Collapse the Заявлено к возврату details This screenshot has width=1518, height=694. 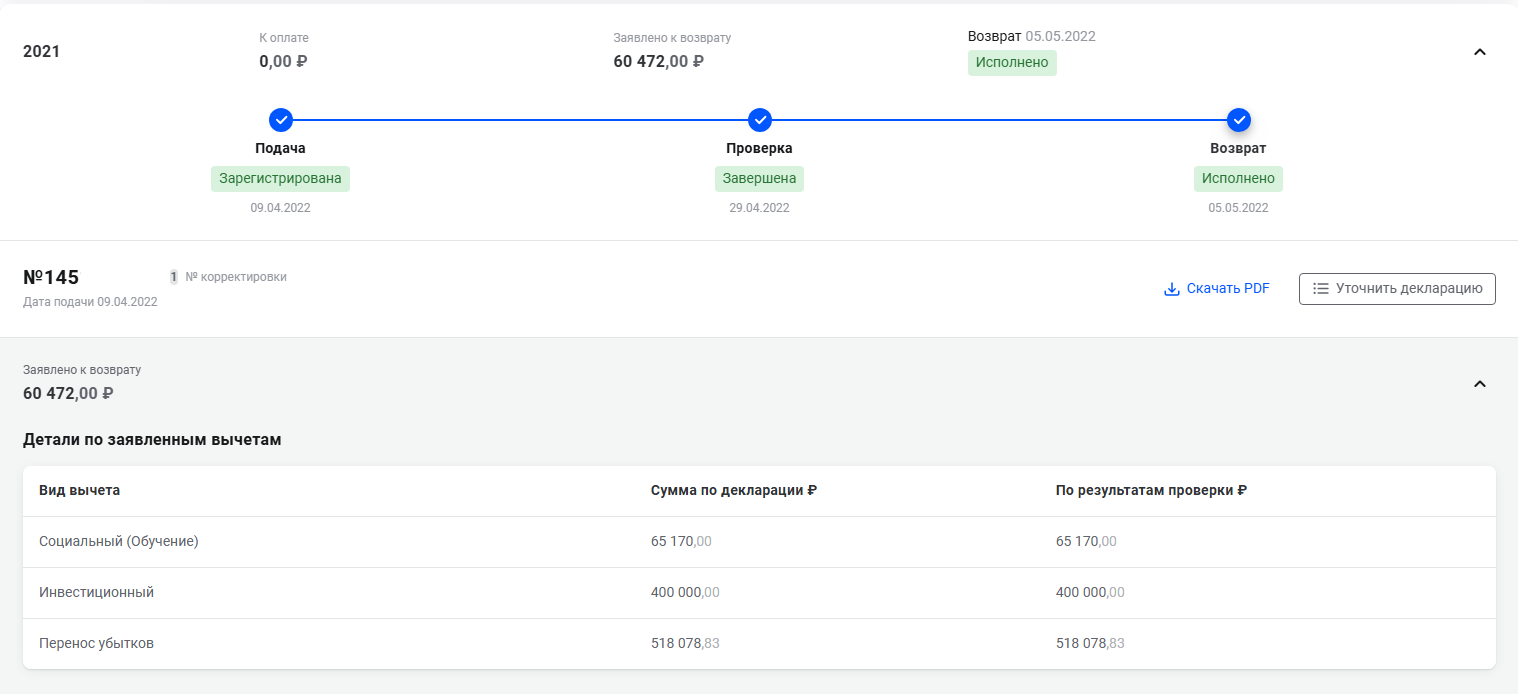(x=1480, y=383)
